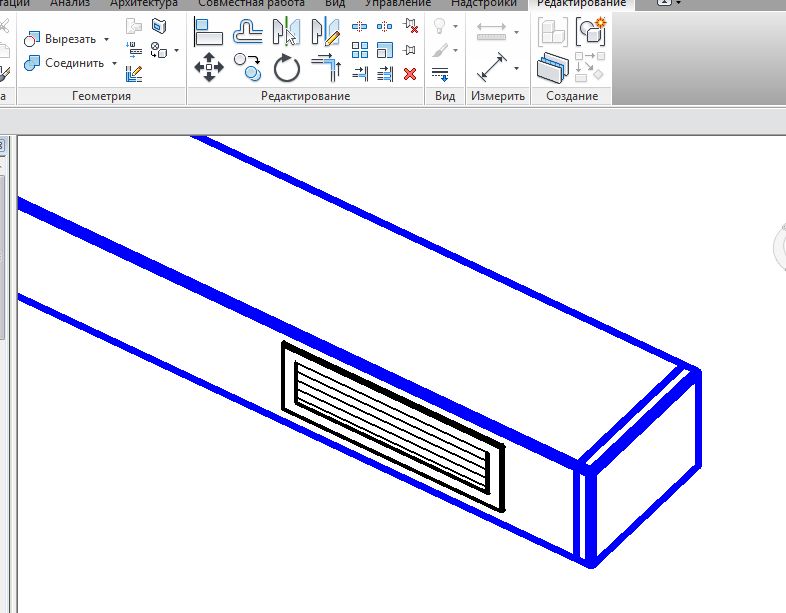Expand the Aligned Dimension dropdown arrow
This screenshot has height=613, width=786.
[x=516, y=68]
